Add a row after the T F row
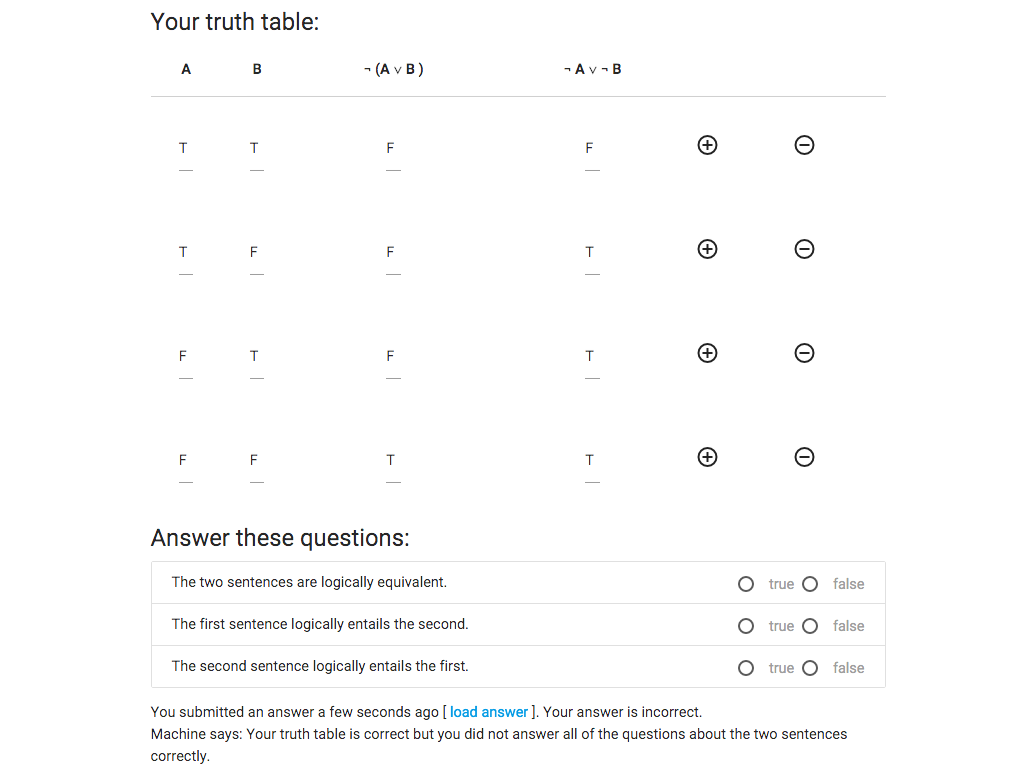The width and height of the screenshot is (1024, 768). pyautogui.click(x=707, y=250)
